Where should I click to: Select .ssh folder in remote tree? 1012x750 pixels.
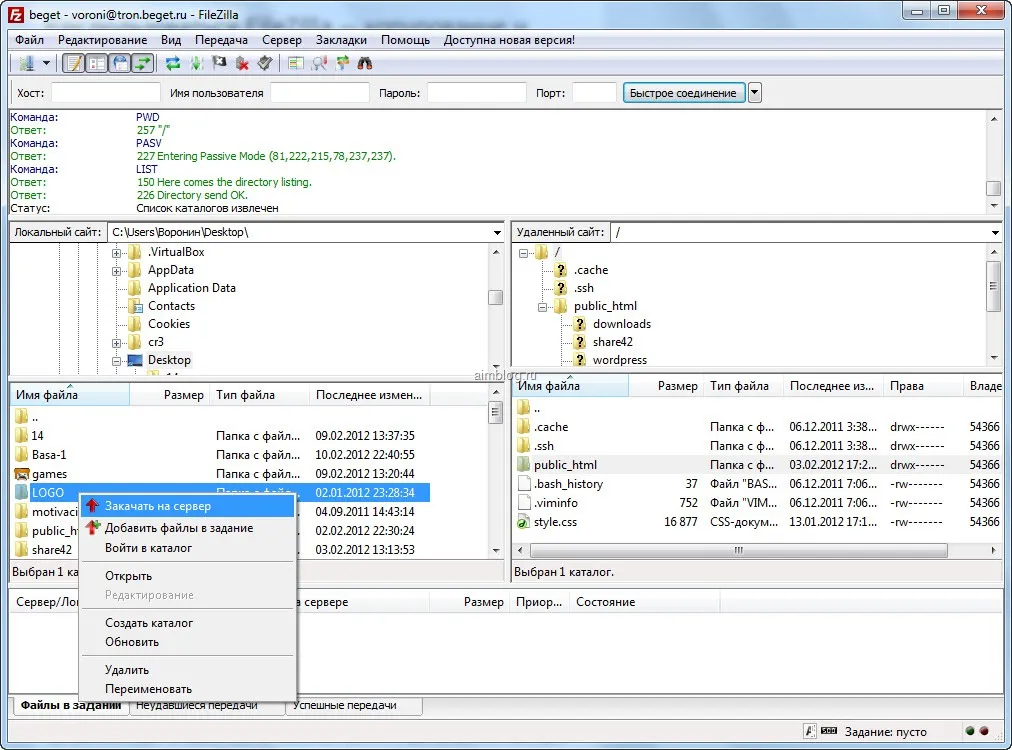click(583, 288)
